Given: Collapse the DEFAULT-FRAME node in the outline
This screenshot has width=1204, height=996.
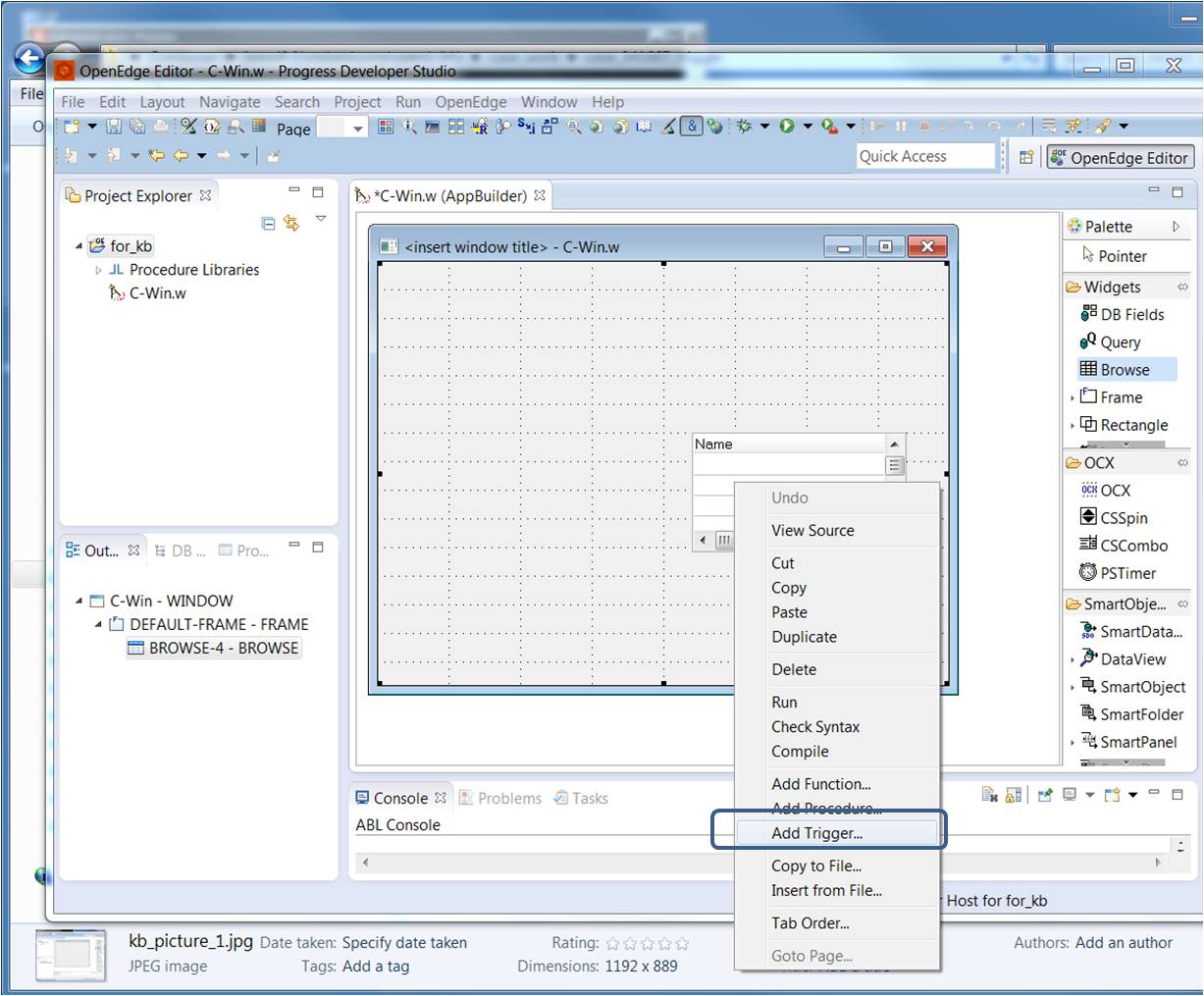Looking at the screenshot, I should [x=97, y=624].
